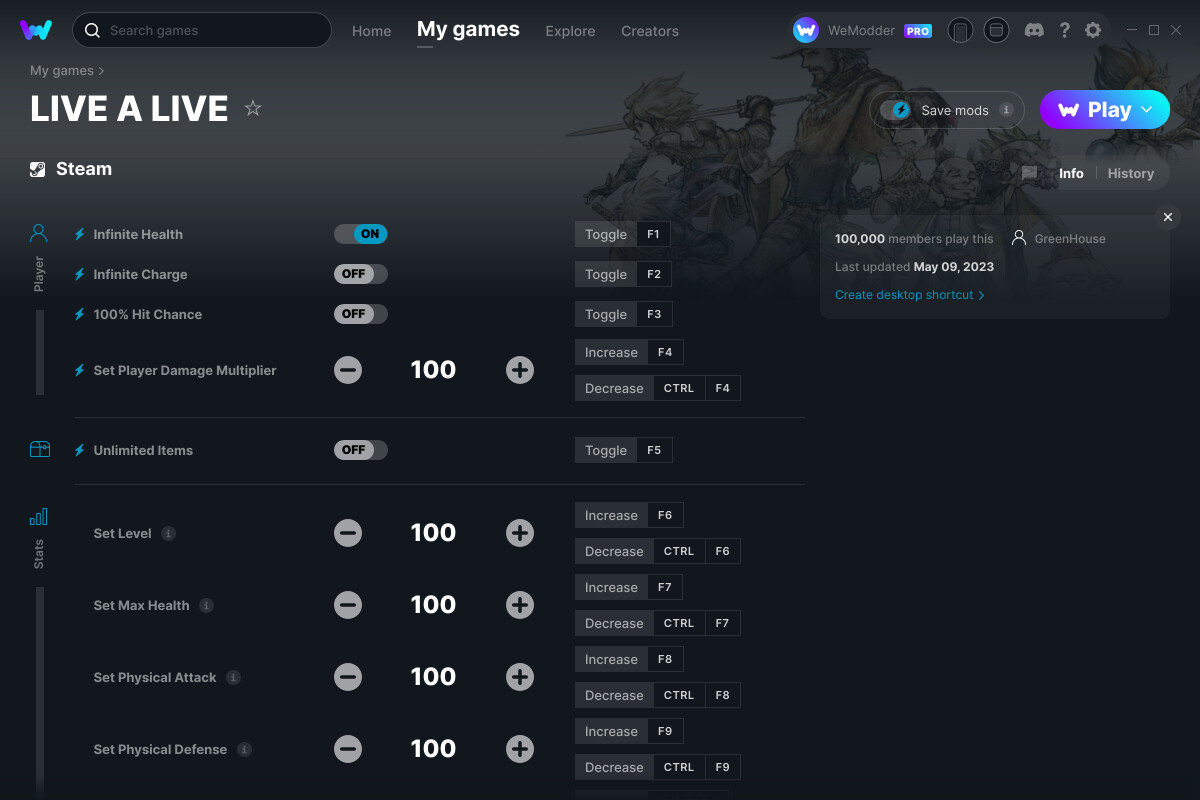Open the Creators tab
The image size is (1200, 800).
coord(650,31)
